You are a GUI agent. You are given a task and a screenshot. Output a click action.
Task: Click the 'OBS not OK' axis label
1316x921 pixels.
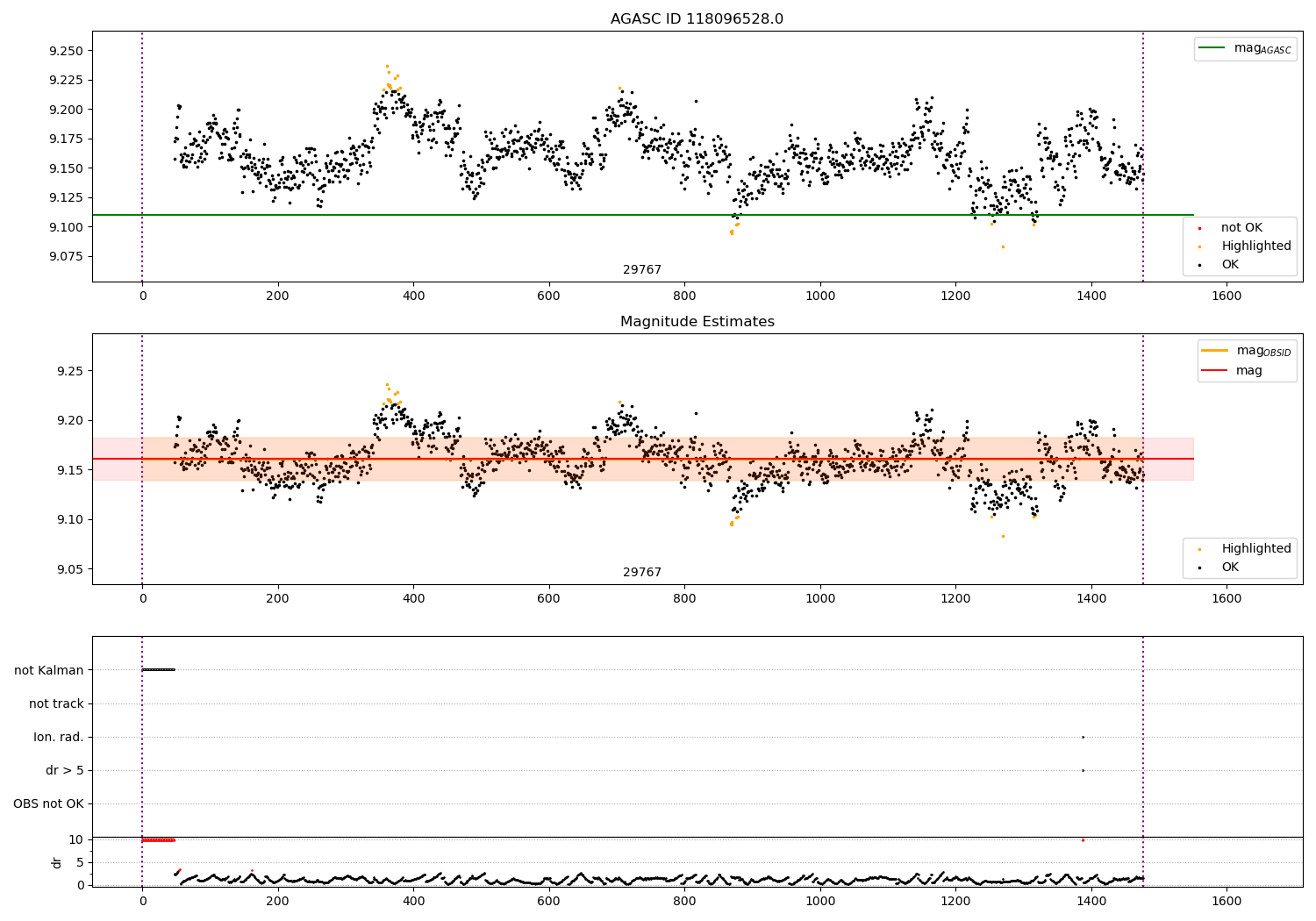point(48,803)
